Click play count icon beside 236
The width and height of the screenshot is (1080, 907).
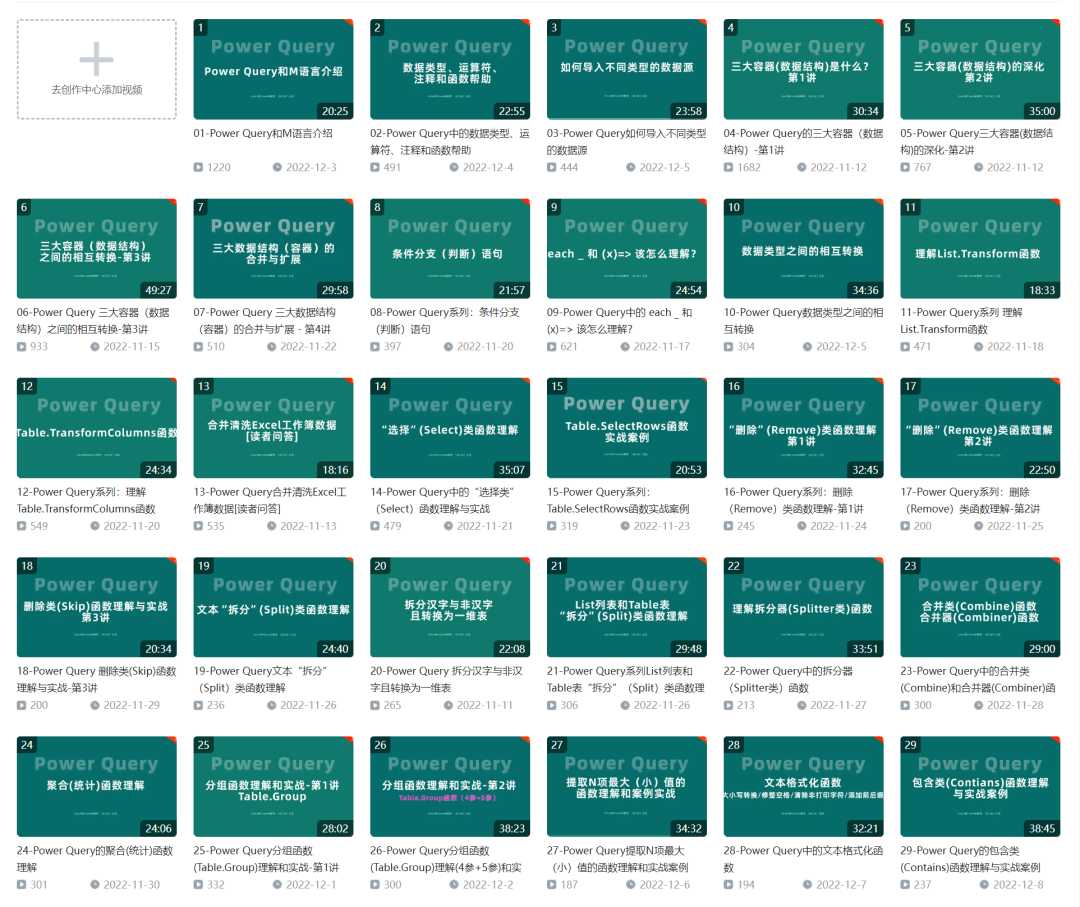198,705
